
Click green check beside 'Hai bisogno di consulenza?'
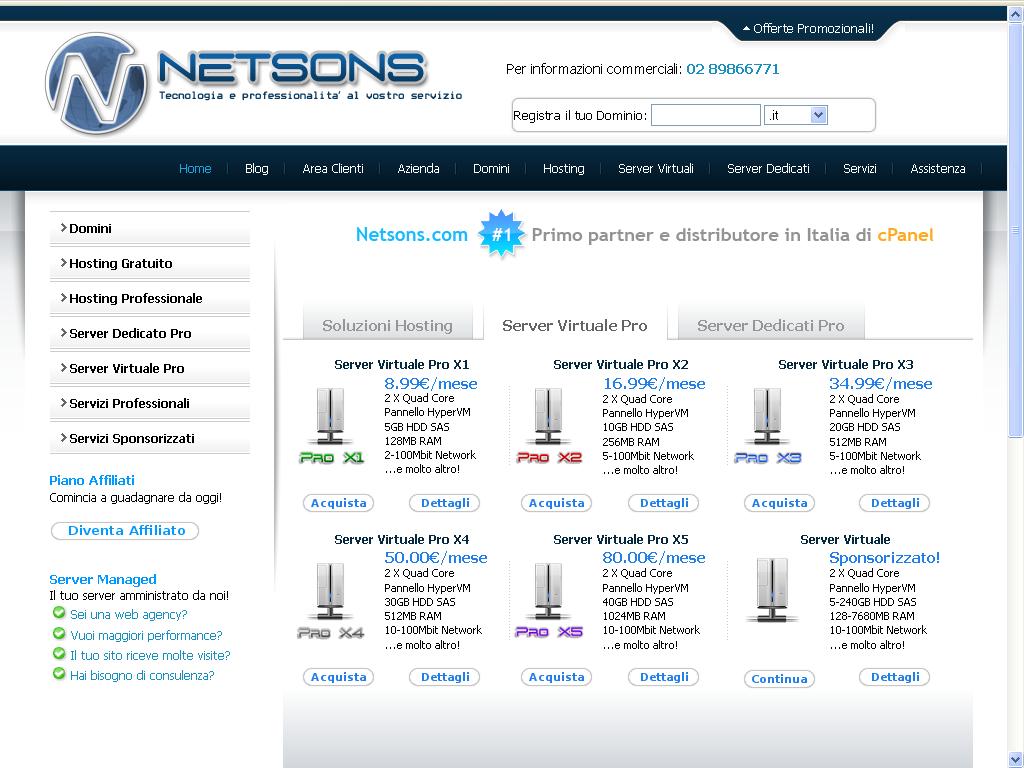click(x=59, y=674)
